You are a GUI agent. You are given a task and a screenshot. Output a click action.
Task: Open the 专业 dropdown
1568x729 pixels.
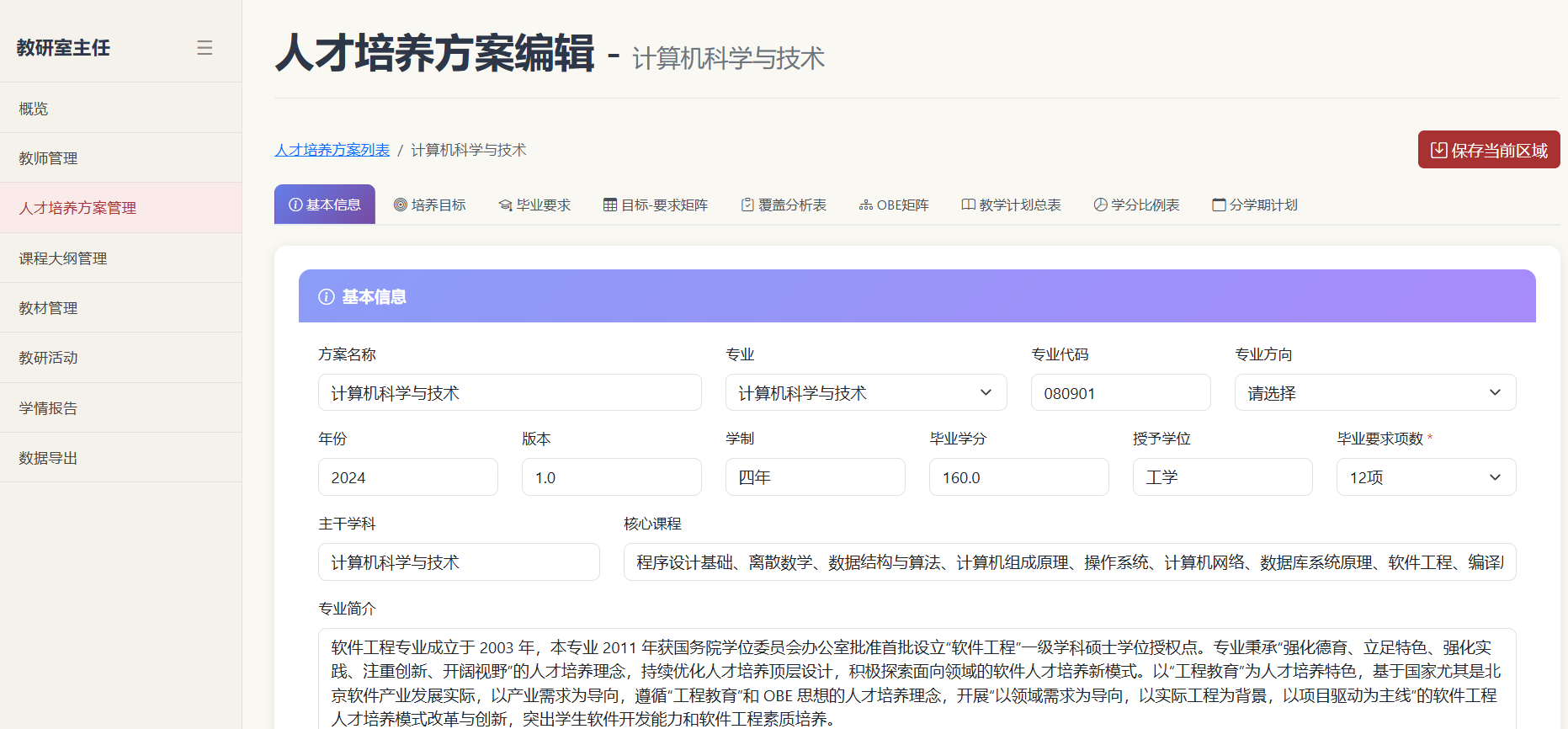(x=866, y=392)
